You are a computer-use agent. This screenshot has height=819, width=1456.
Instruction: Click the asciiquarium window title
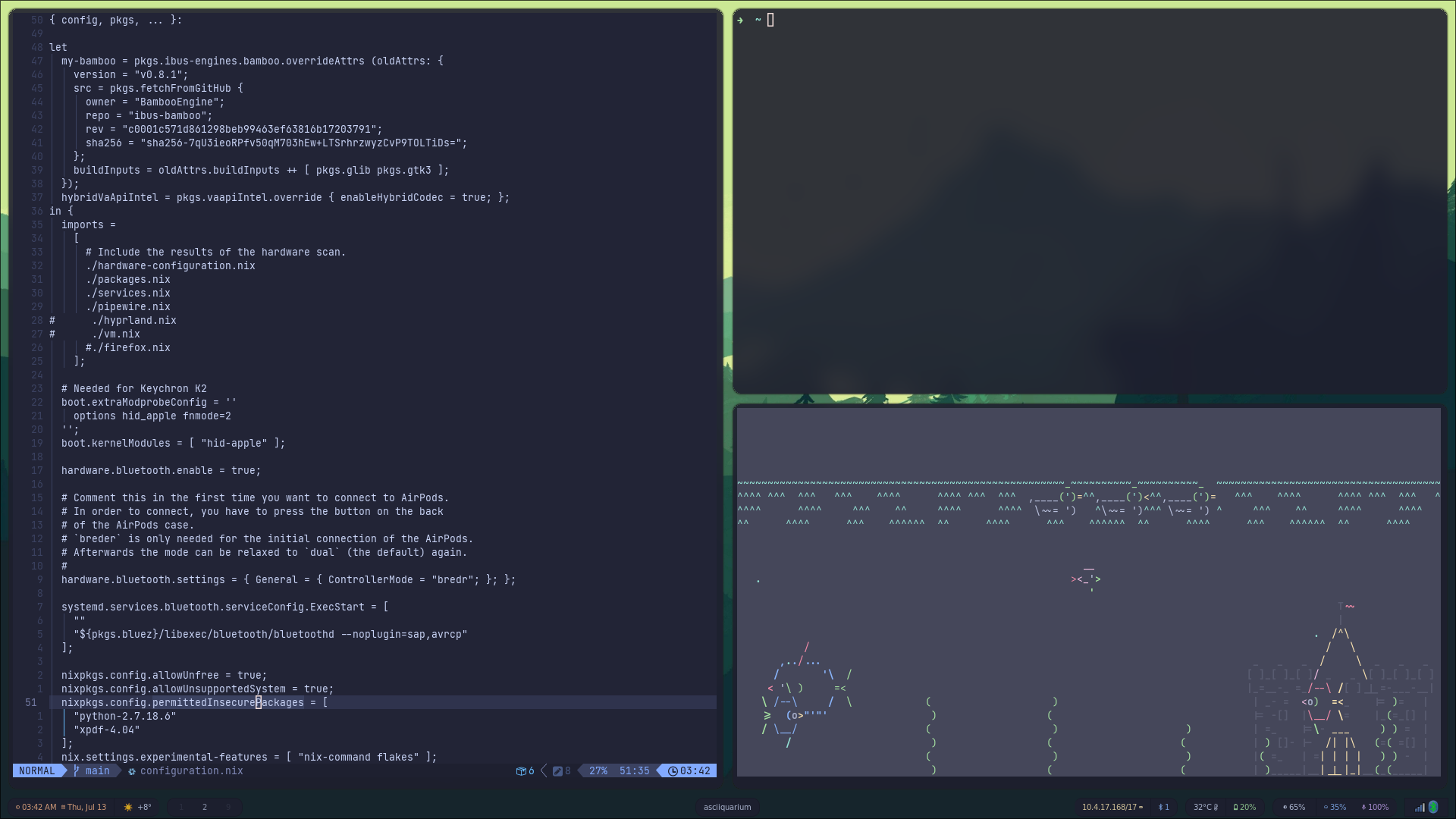coord(726,807)
